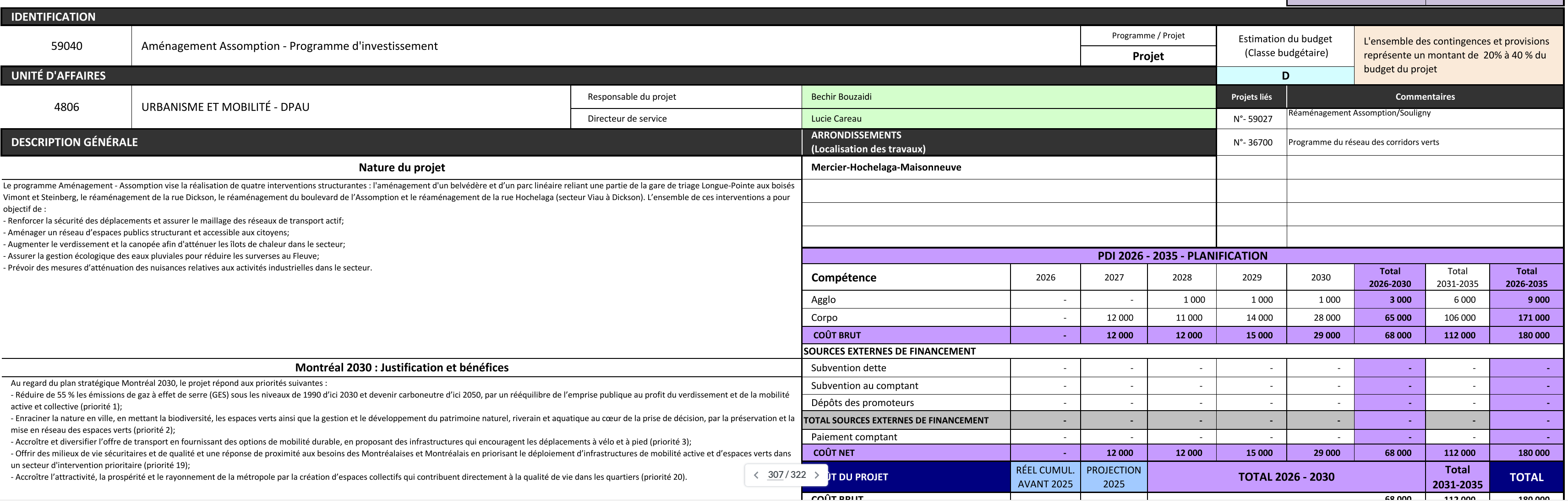Click linked project N°- 36700
This screenshot has width=1568, height=504.
tap(1252, 142)
